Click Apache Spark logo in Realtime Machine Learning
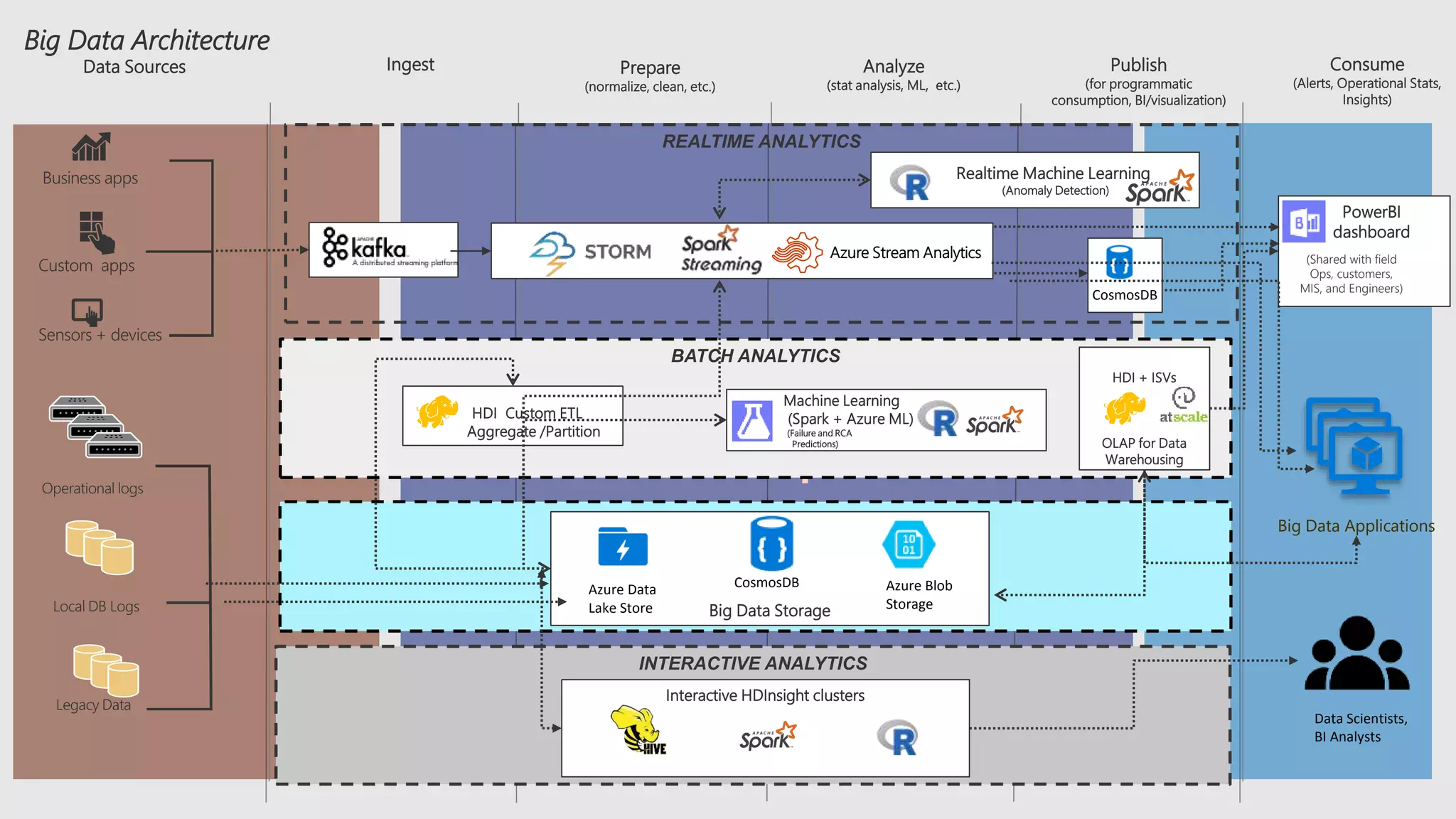Screen dimensions: 1456x819 point(1159,188)
